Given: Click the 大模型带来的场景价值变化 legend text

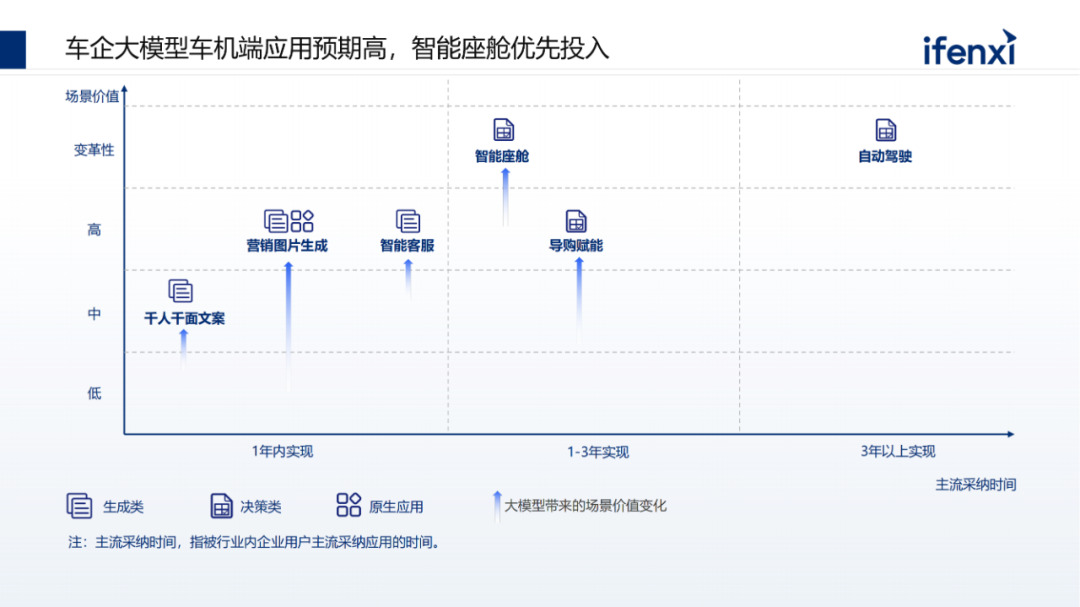Looking at the screenshot, I should (x=585, y=506).
